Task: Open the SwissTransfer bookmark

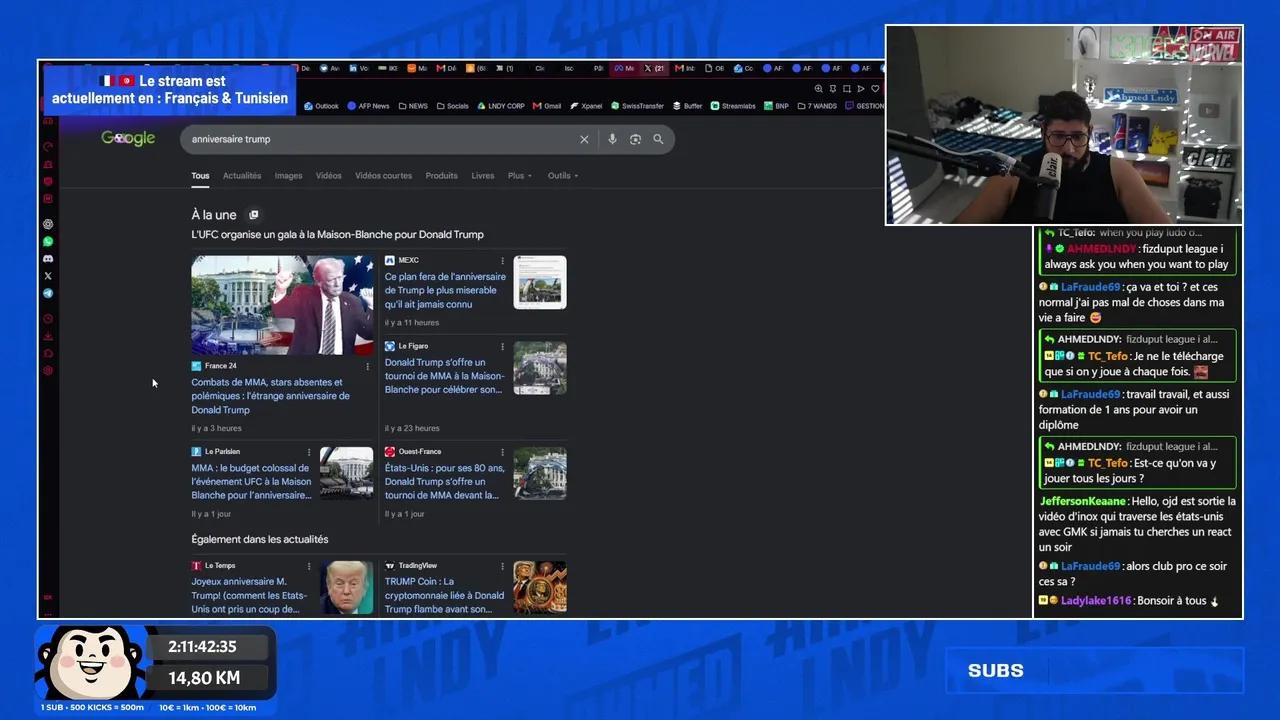Action: pyautogui.click(x=637, y=106)
